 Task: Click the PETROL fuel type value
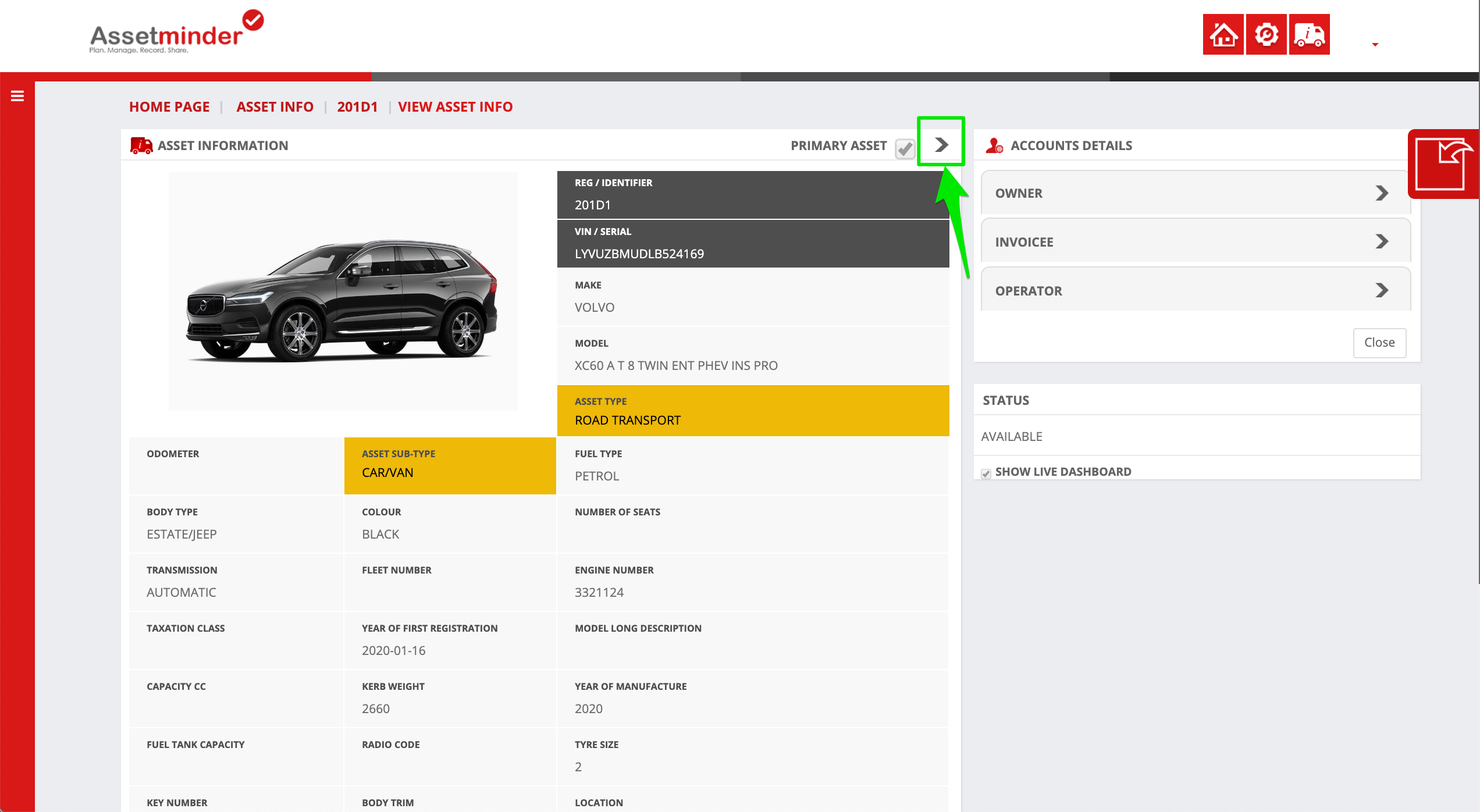(596, 476)
